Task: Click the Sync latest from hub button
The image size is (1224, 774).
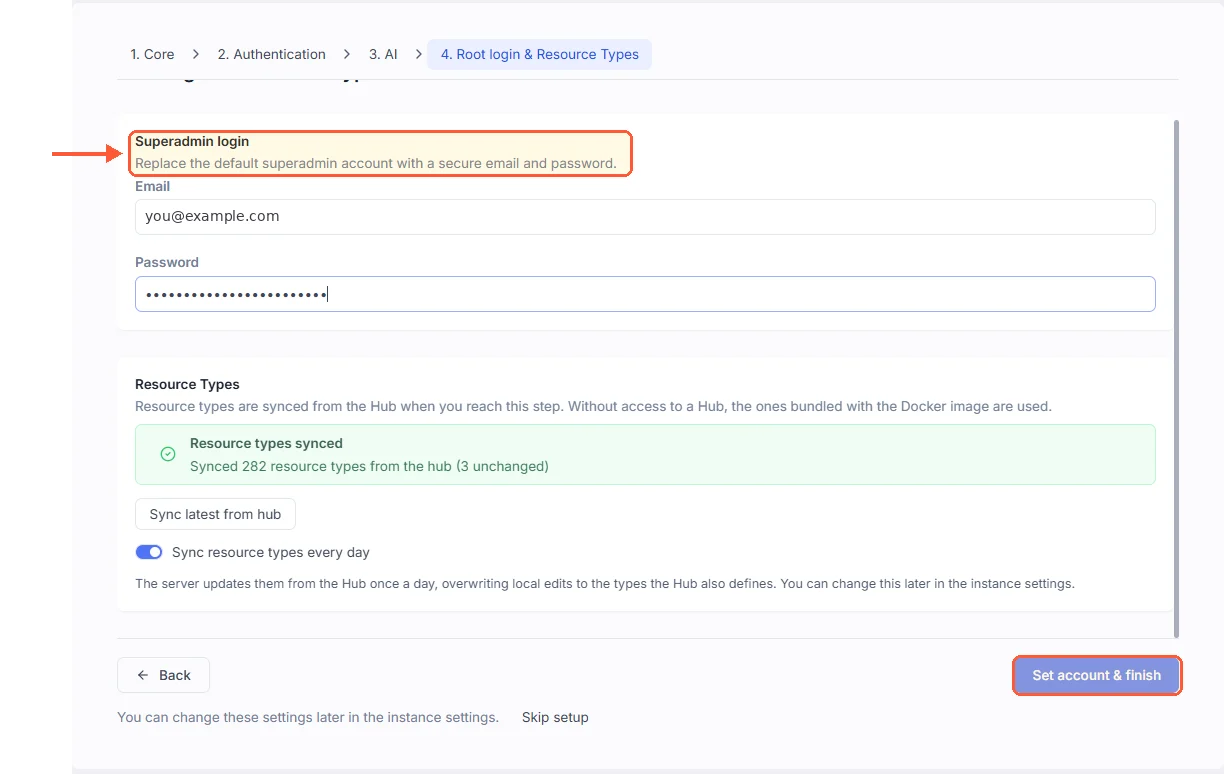Action: point(215,514)
